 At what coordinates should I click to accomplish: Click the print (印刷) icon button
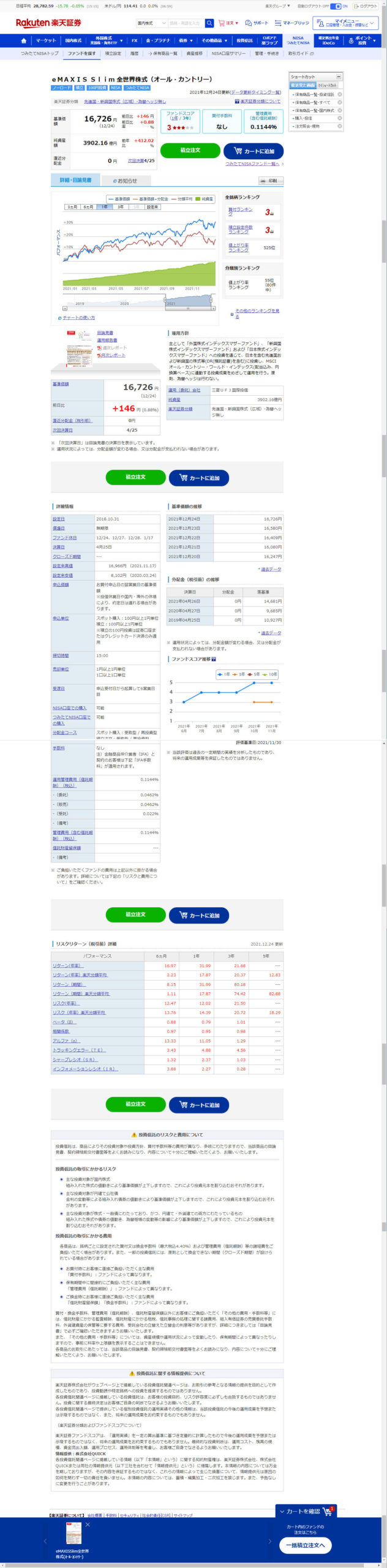click(x=271, y=181)
